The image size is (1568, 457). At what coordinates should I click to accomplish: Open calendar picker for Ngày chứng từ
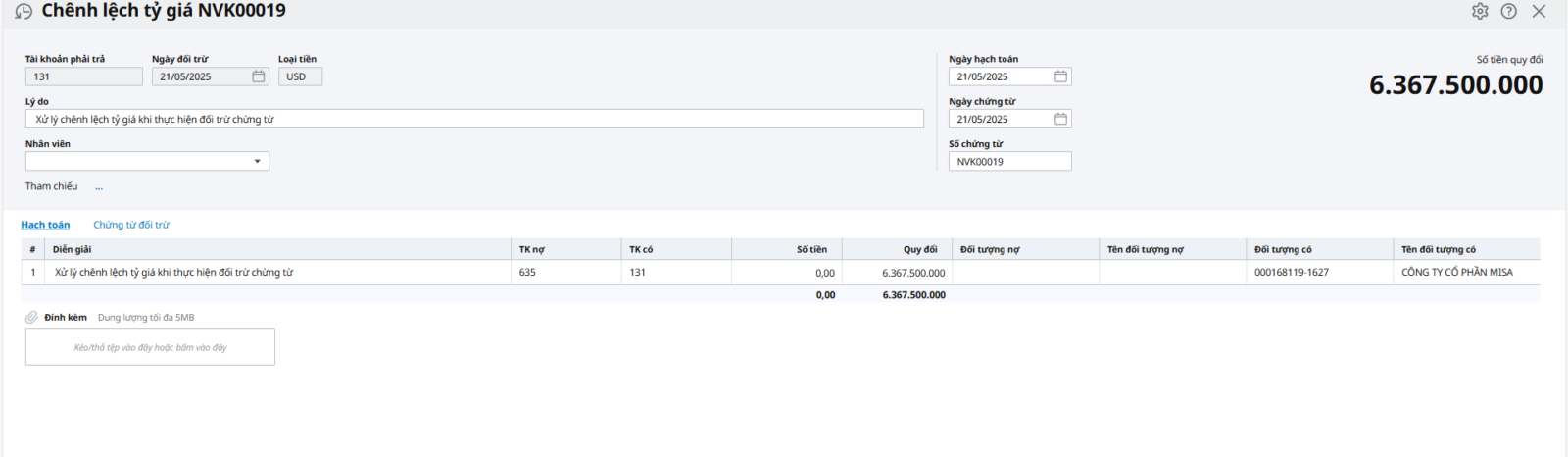click(x=1060, y=119)
